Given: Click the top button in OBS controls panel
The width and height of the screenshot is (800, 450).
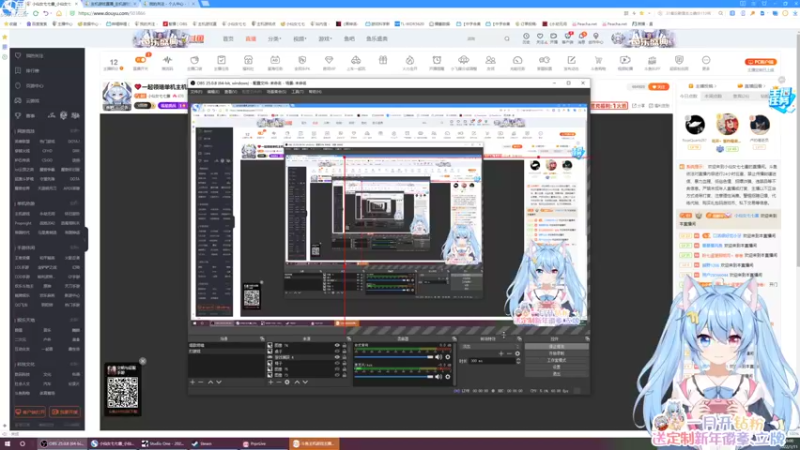Looking at the screenshot, I should [557, 346].
